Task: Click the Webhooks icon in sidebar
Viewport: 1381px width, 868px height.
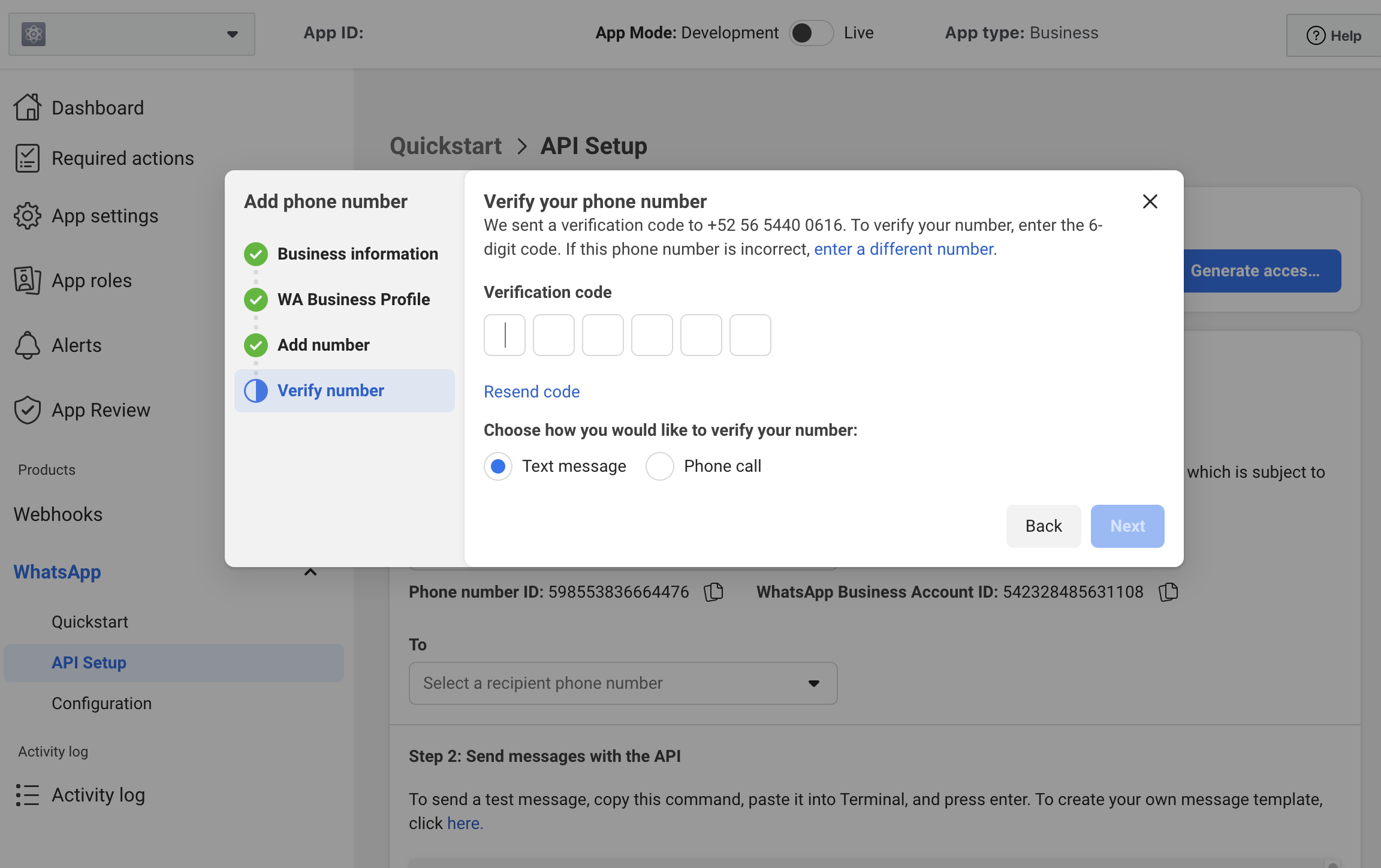Action: (57, 513)
